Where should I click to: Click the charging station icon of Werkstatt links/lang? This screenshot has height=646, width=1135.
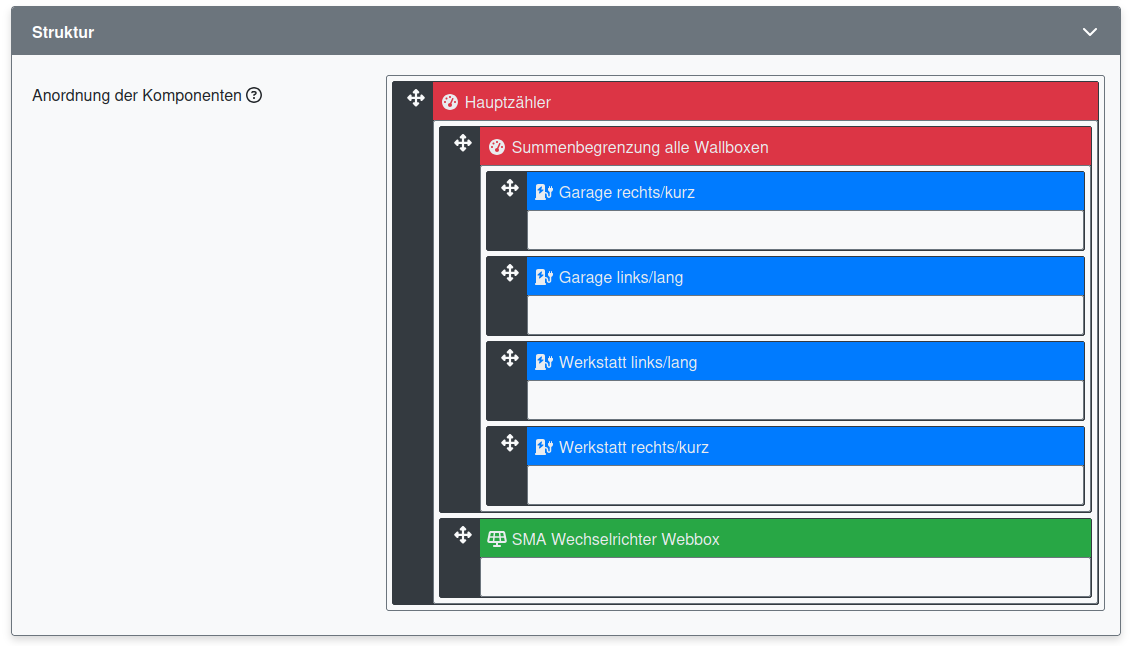point(544,362)
